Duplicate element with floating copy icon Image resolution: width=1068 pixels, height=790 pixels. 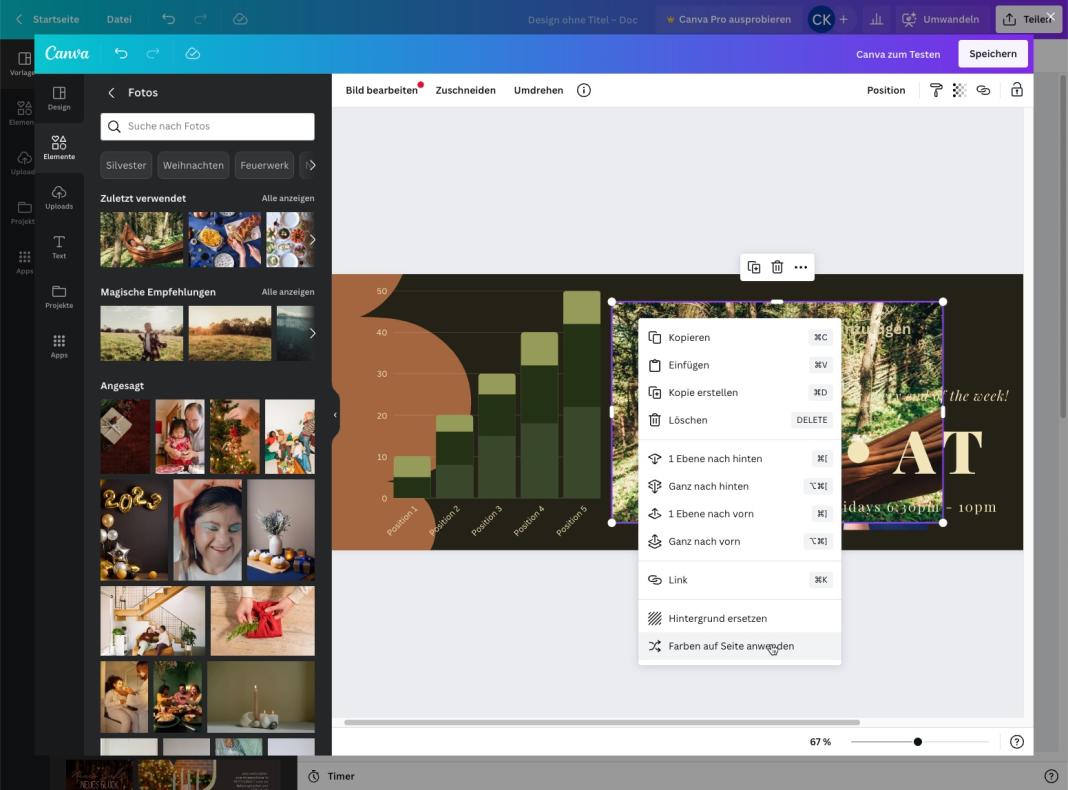pyautogui.click(x=754, y=267)
